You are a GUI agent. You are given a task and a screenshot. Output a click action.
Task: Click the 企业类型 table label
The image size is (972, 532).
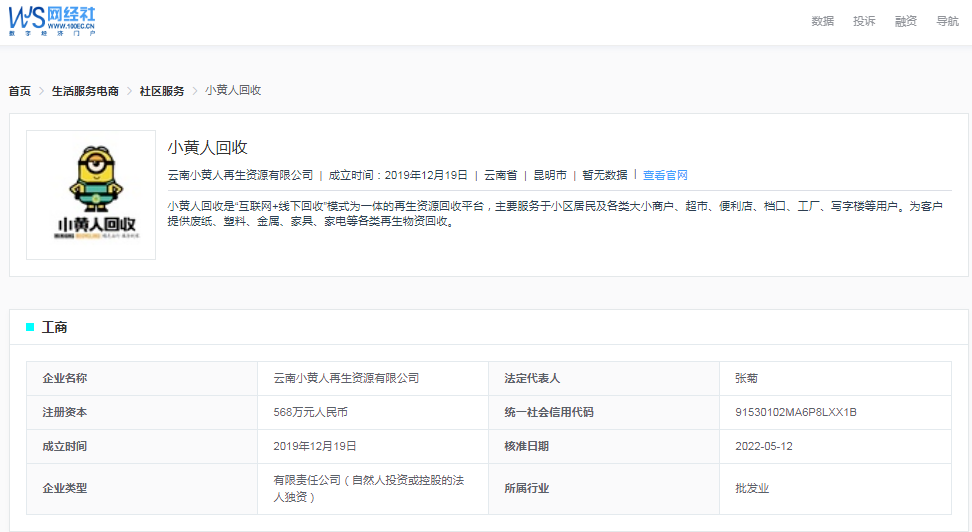pyautogui.click(x=64, y=489)
